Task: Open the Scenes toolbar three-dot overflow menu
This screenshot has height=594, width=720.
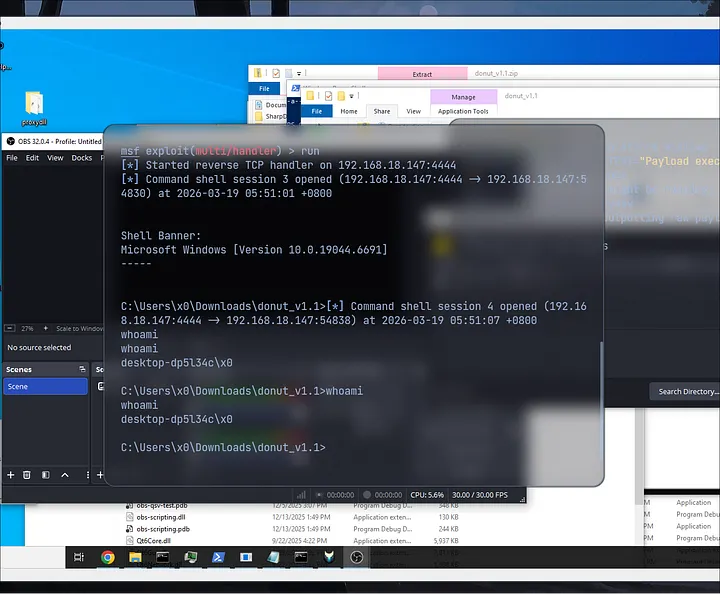Action: pyautogui.click(x=87, y=475)
